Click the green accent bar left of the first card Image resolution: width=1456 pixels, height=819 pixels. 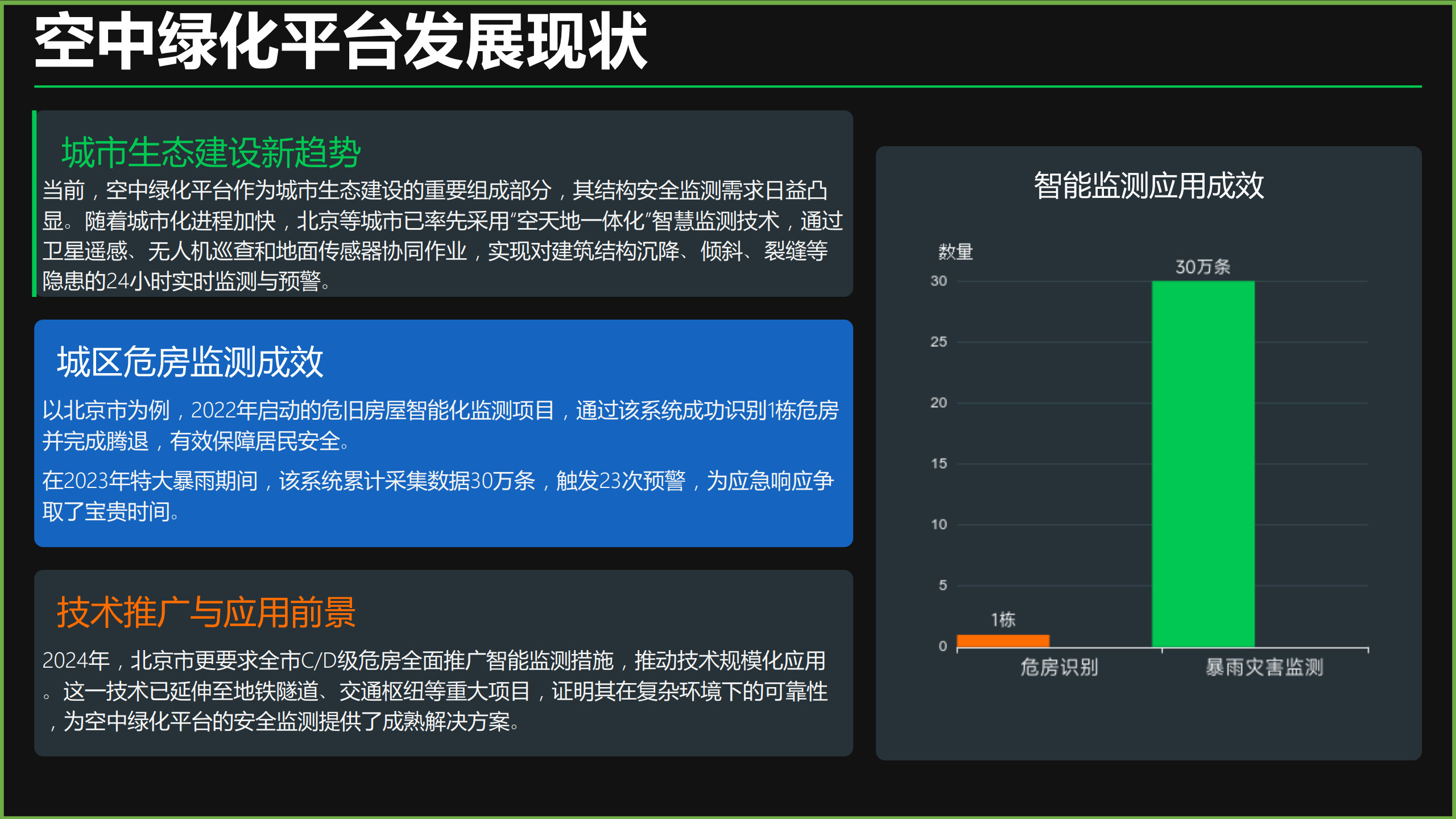click(x=34, y=204)
